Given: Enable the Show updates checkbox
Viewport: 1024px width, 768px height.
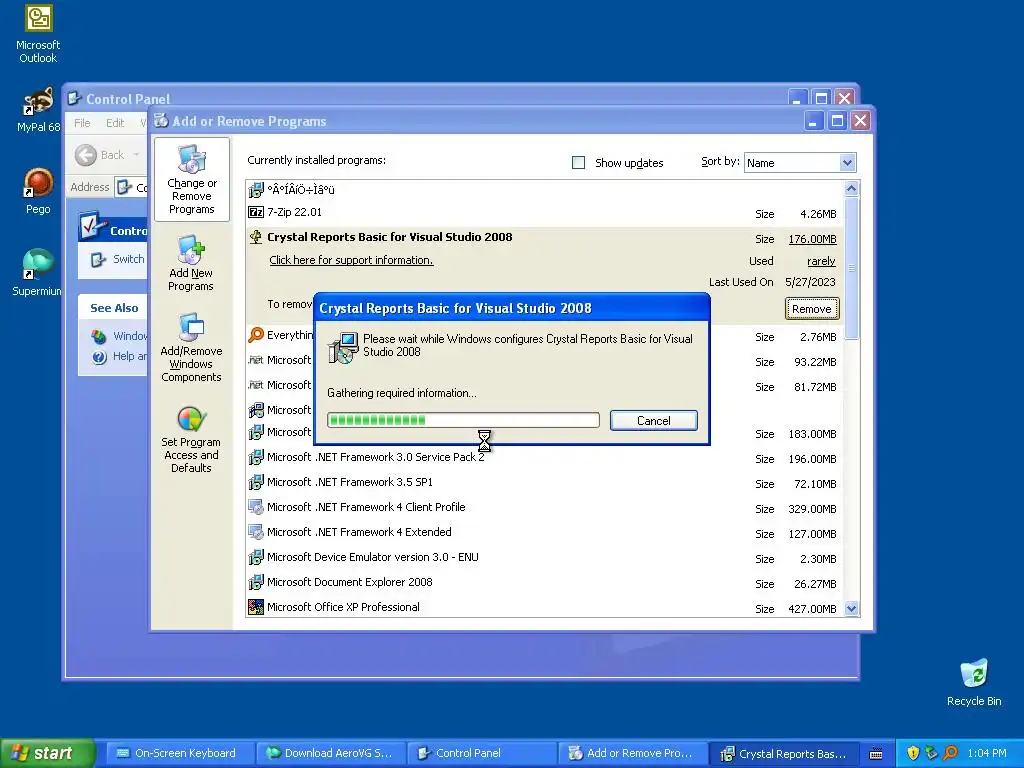Looking at the screenshot, I should tap(579, 163).
